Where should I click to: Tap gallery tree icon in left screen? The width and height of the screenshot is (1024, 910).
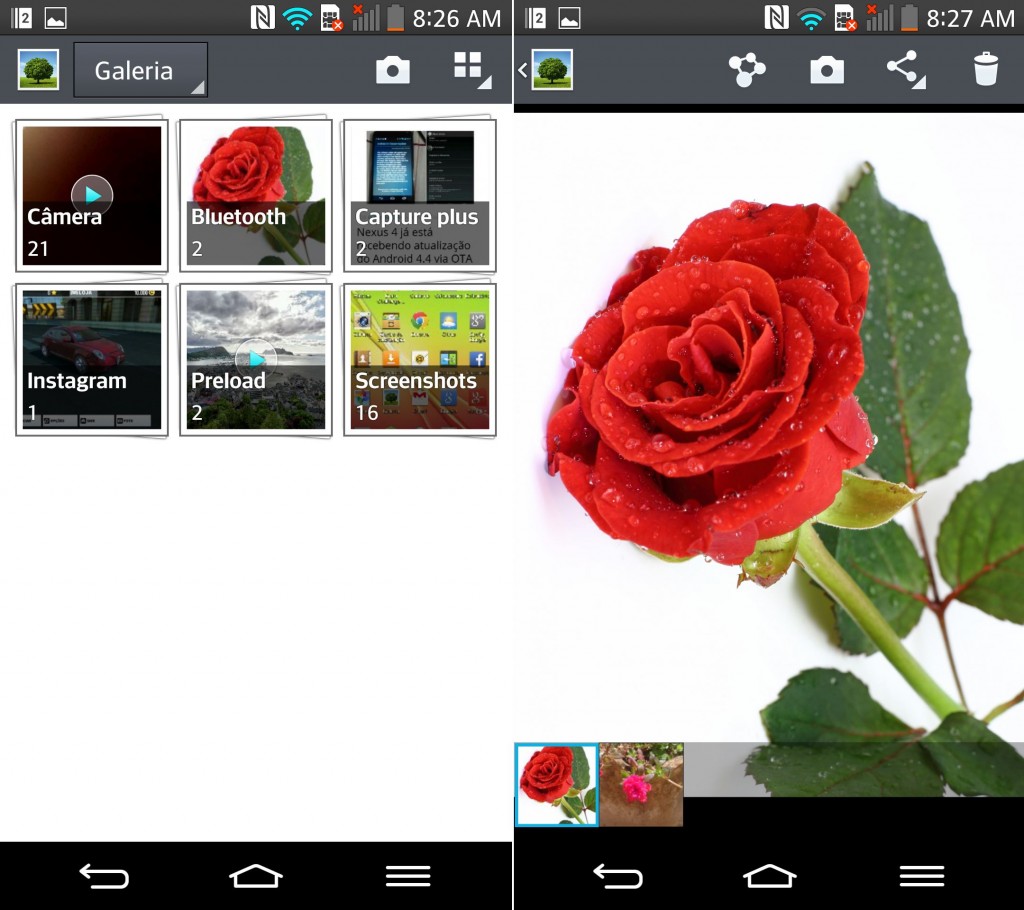coord(39,69)
